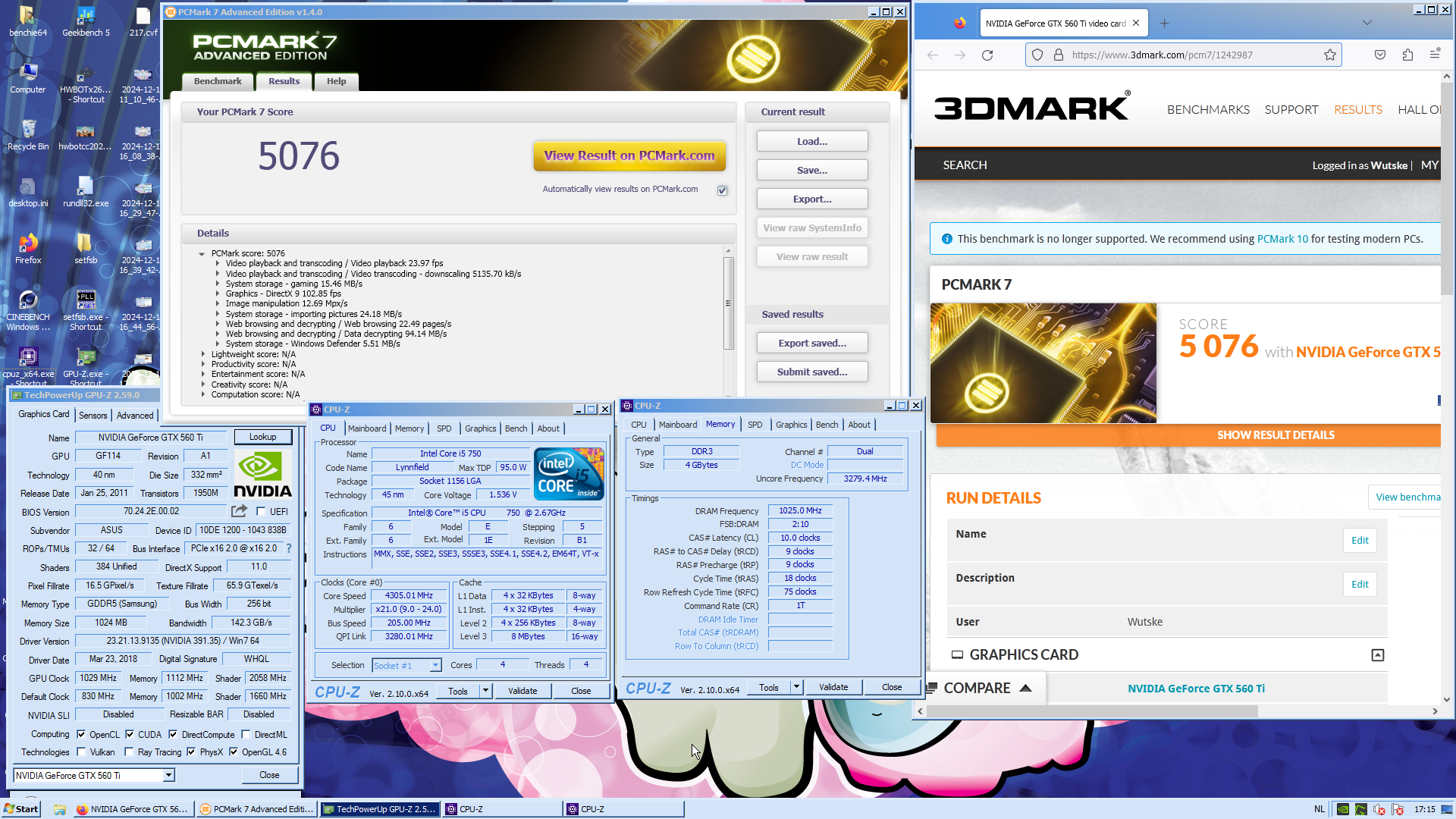1456x819 pixels.
Task: Open Tools dropdown arrow in CPU-Z Memory window
Action: point(796,687)
